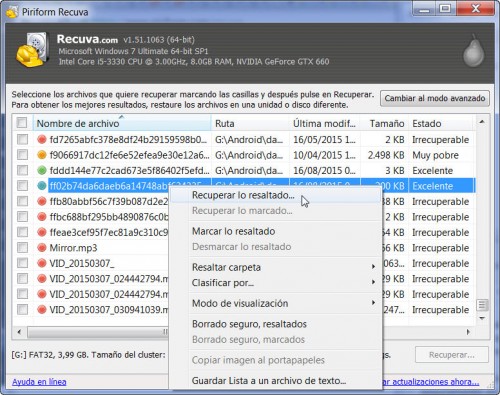Check the box for Mirror.mp3

pos(22,248)
